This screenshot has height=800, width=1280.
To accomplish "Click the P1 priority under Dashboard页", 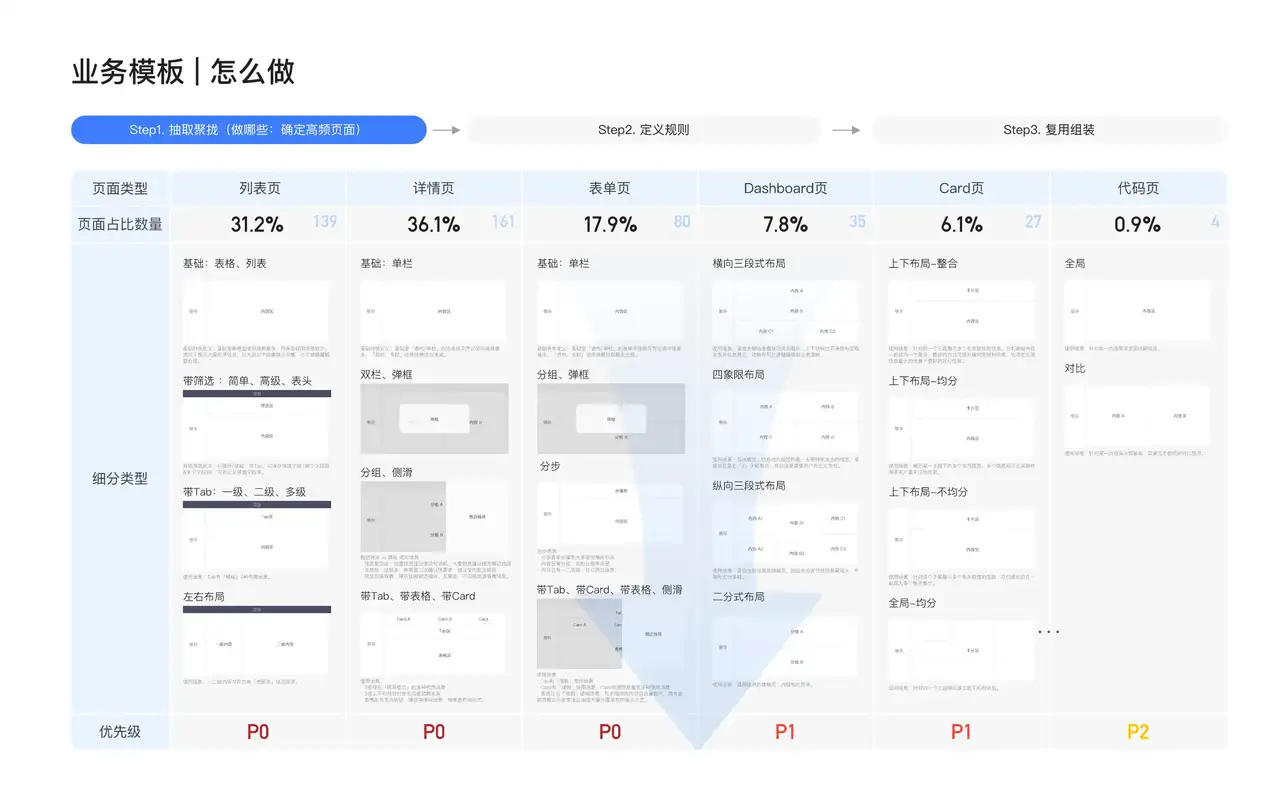I will pyautogui.click(x=785, y=732).
